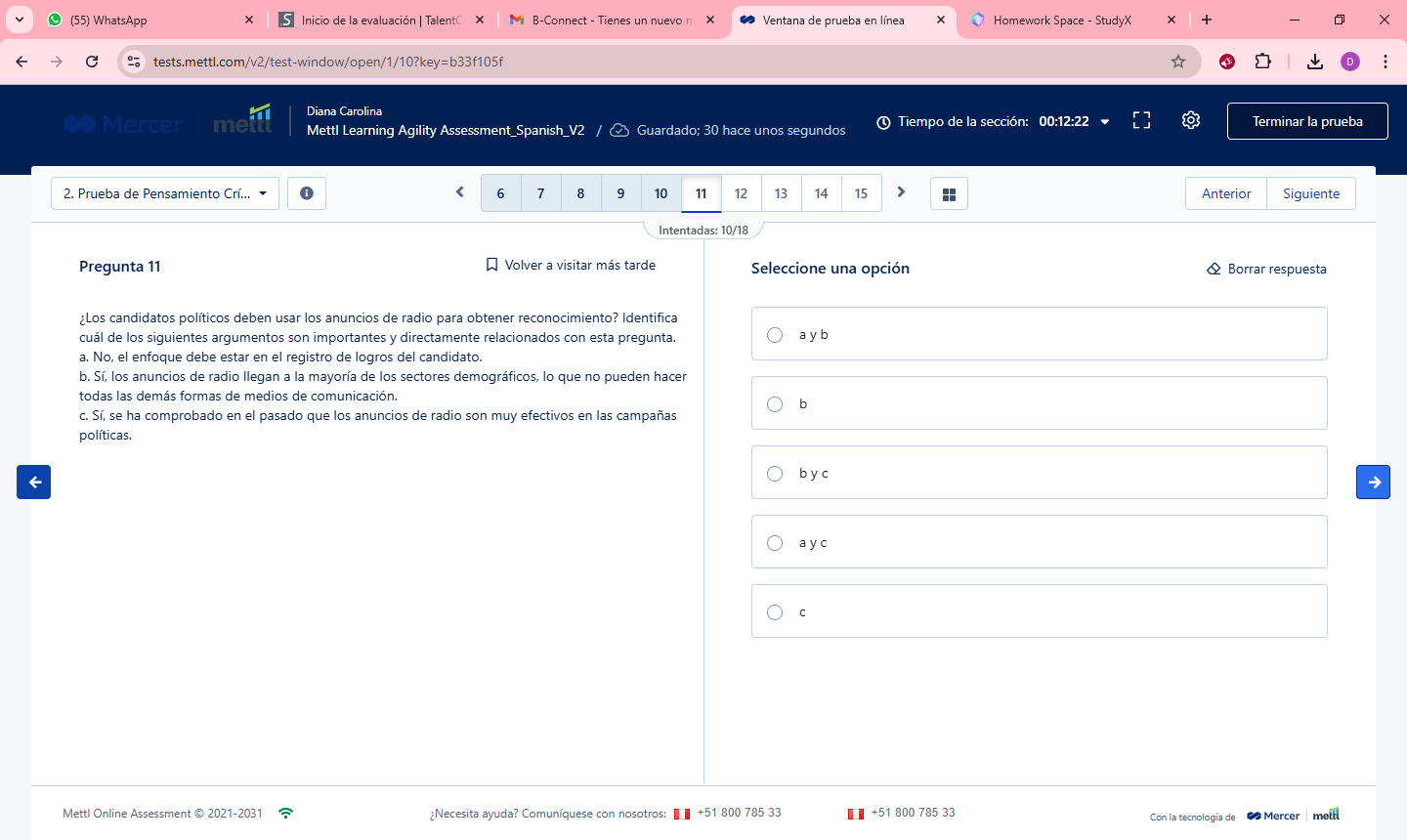Click the Guardado status cloud icon
The image size is (1407, 840).
(619, 130)
